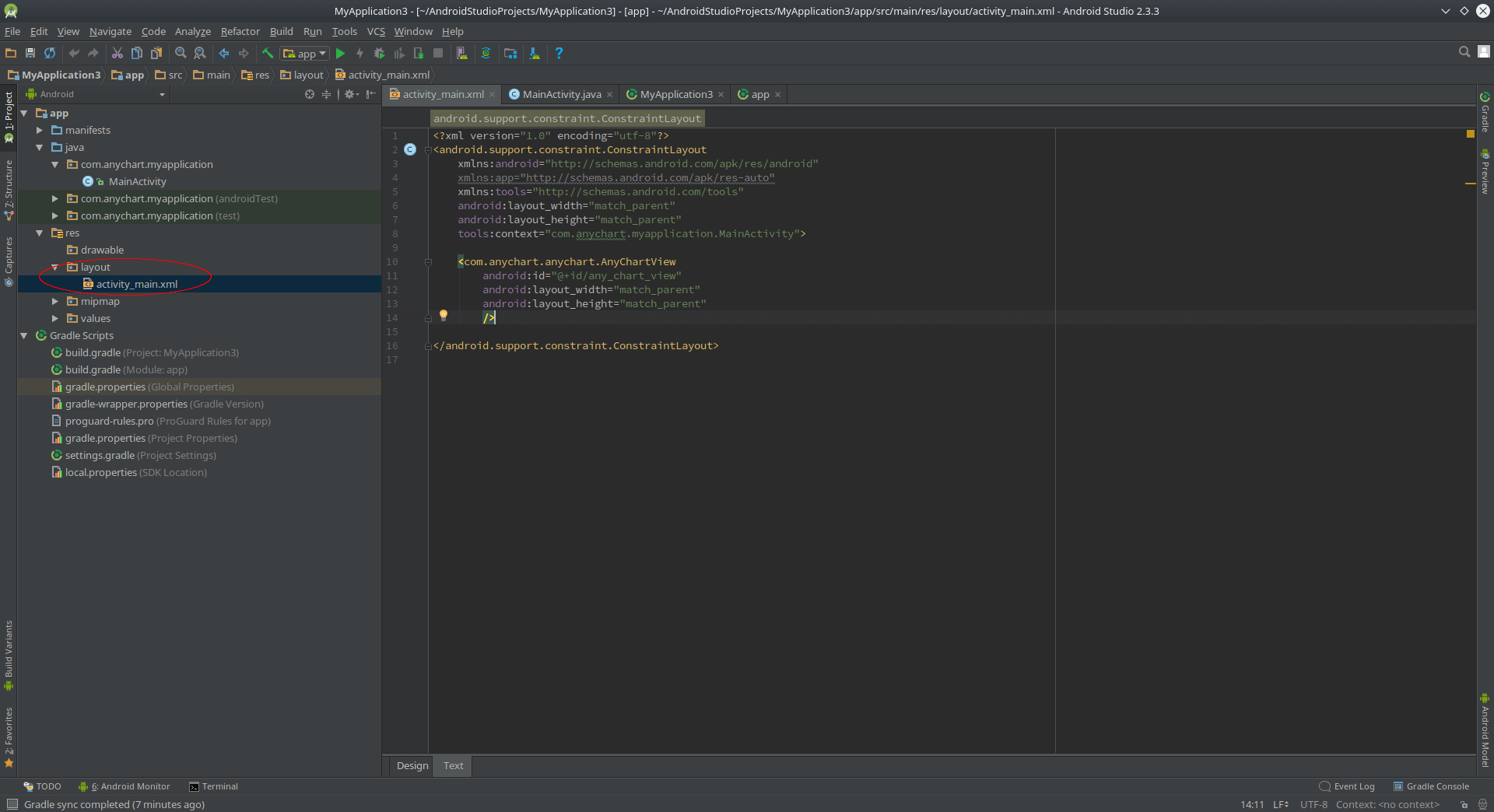Click the Cut scissors icon
Viewport: 1494px width, 812px height.
[117, 54]
